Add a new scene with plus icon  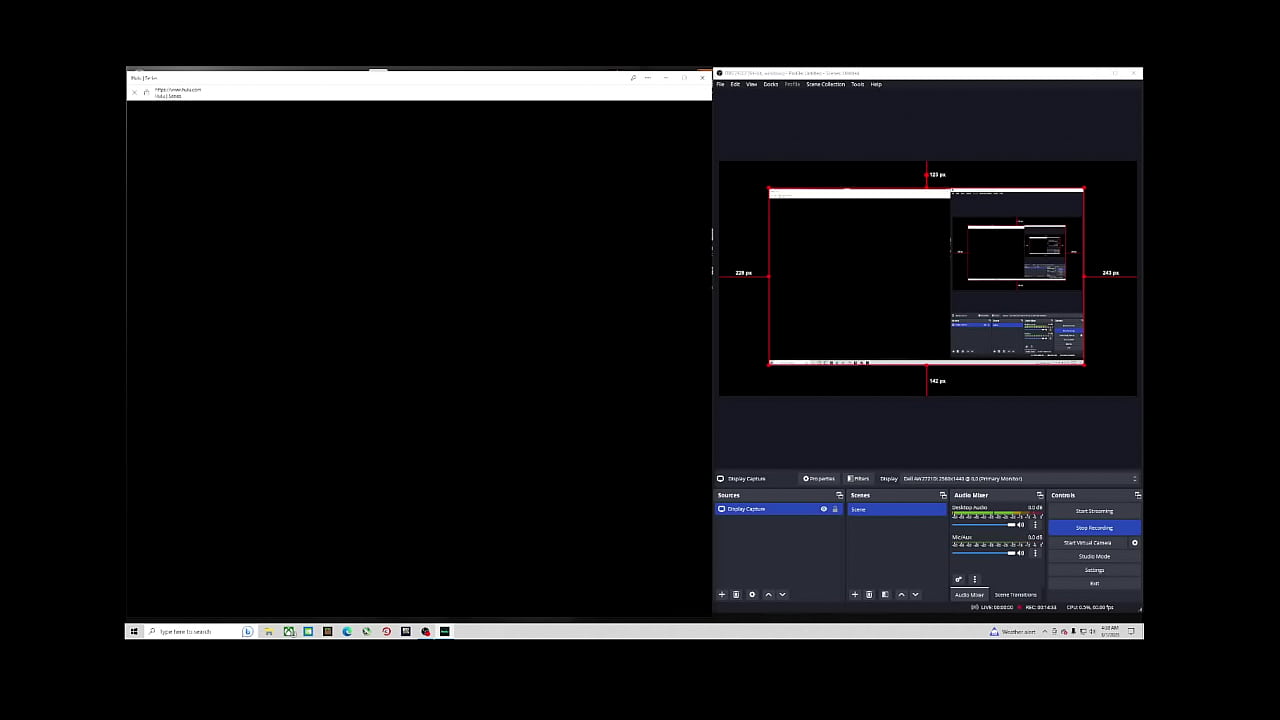[854, 594]
